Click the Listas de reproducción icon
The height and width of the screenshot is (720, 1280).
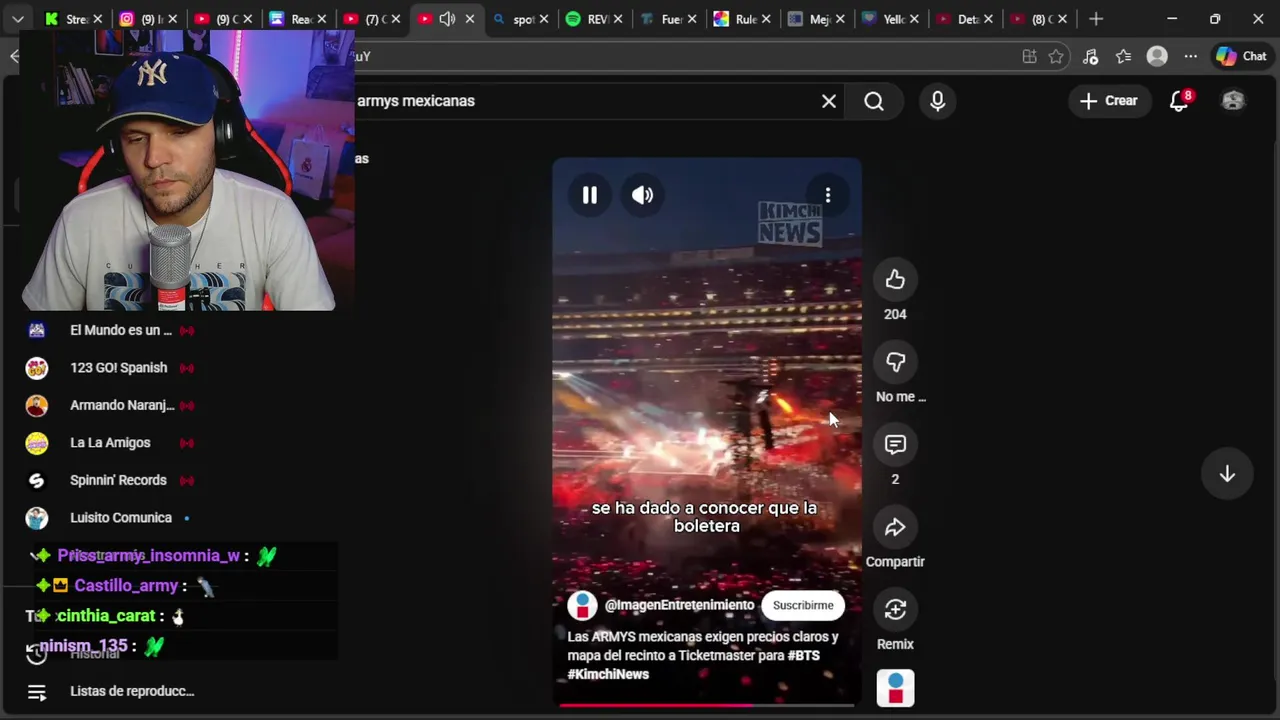coord(37,691)
